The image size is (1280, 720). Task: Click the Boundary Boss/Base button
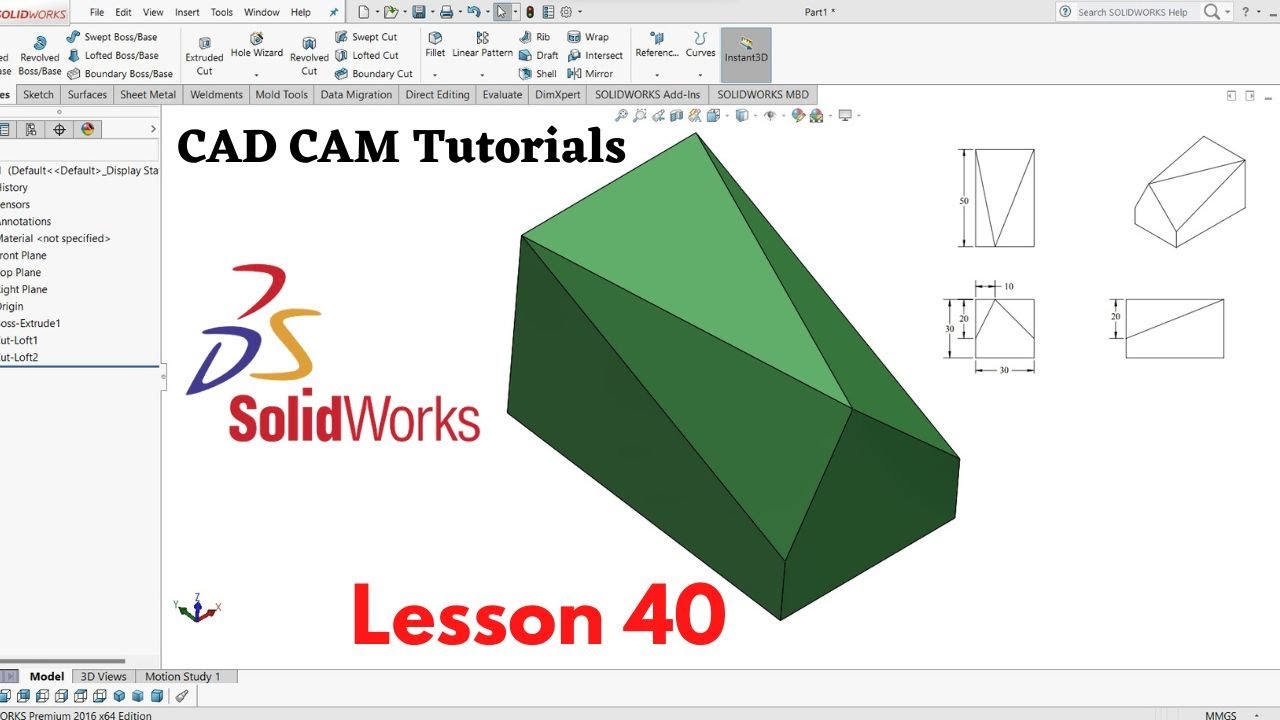[120, 73]
